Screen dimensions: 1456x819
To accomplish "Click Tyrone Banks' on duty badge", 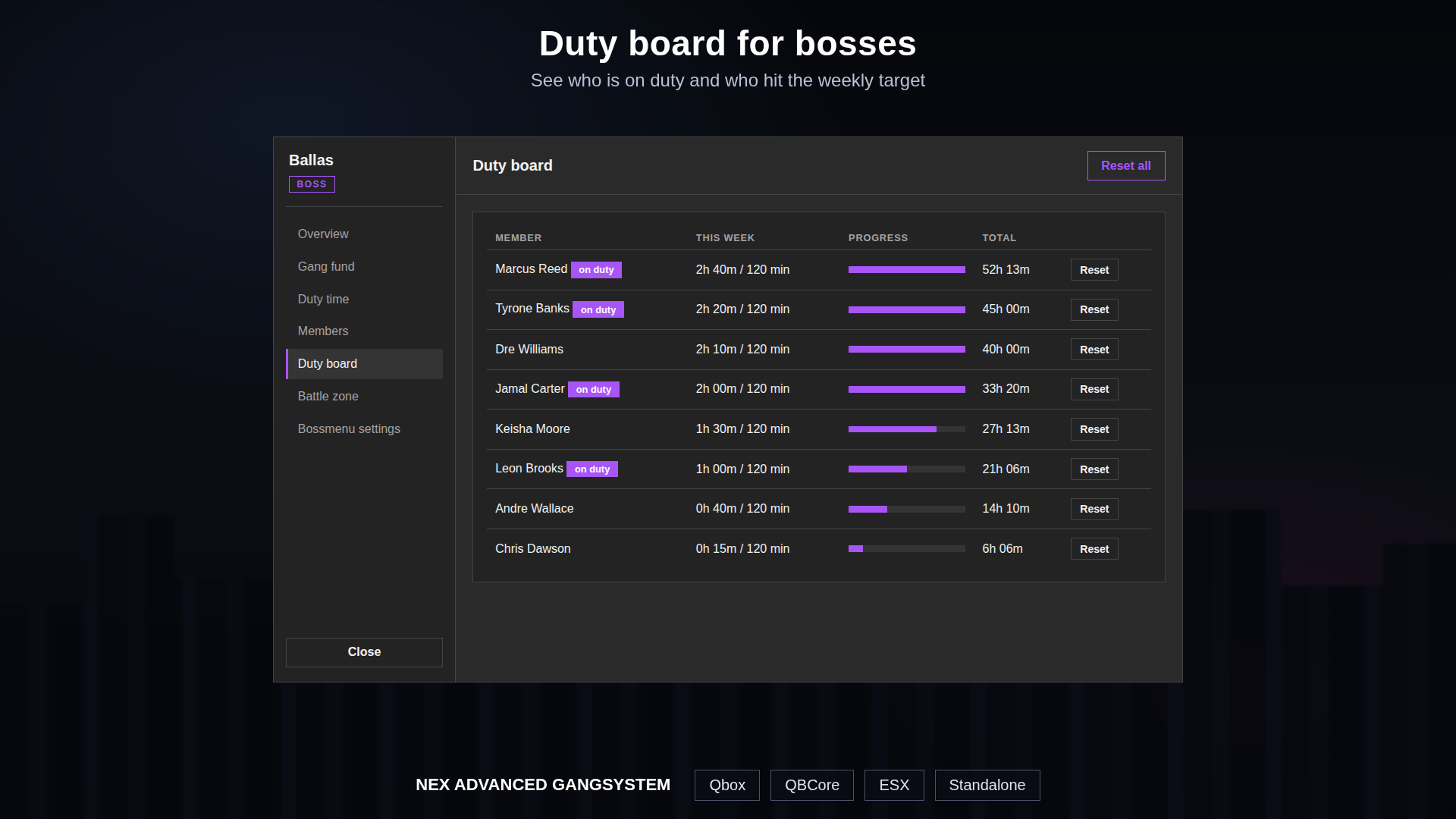I will click(598, 309).
